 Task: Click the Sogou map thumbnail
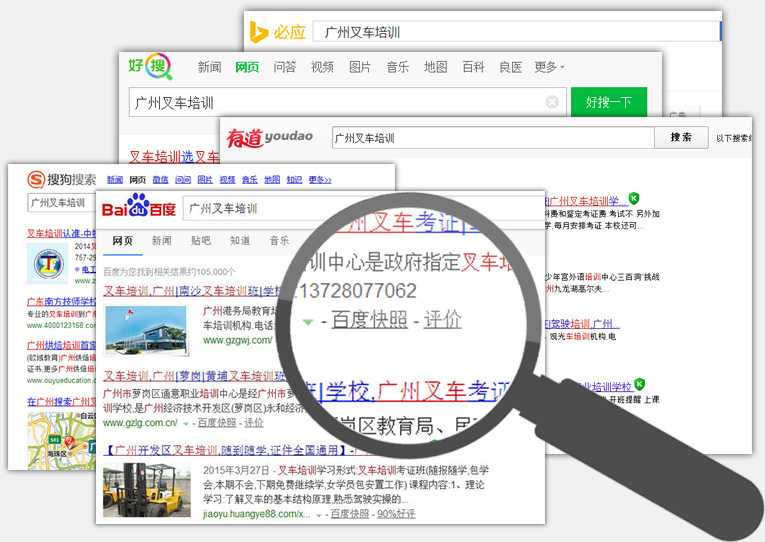tap(61, 442)
